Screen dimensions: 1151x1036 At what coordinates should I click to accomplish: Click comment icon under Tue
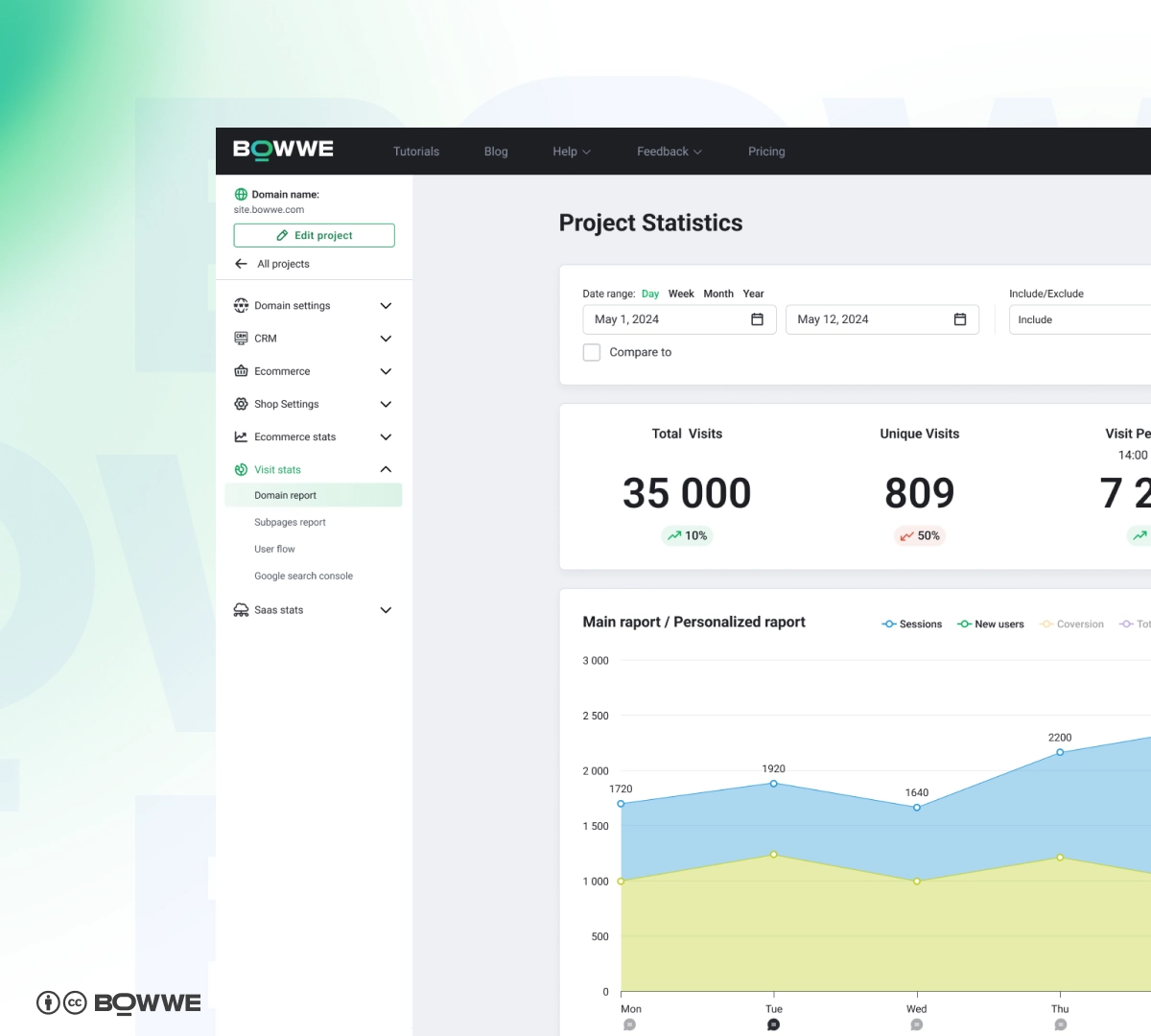(773, 1024)
